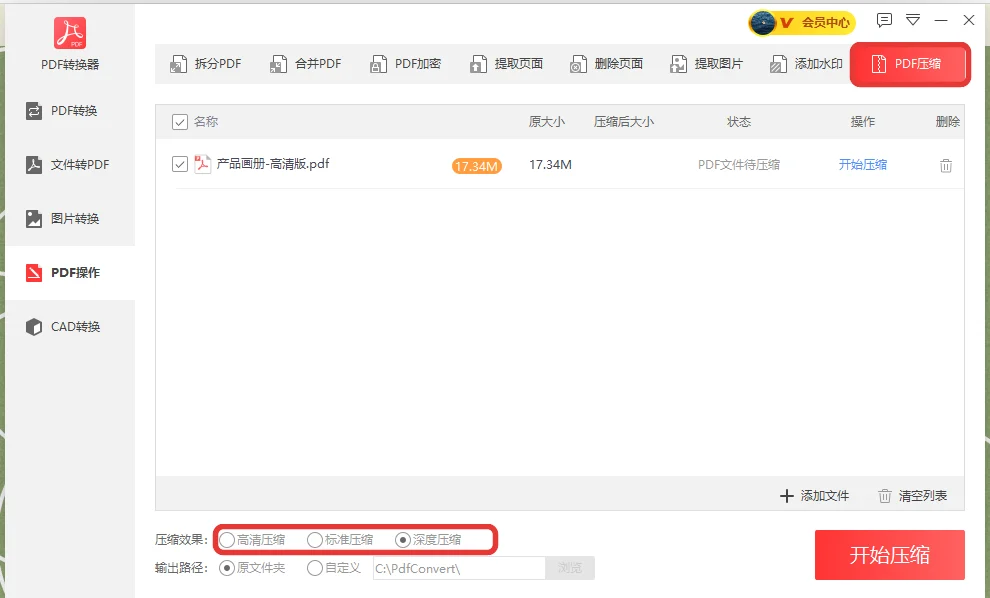
Task: Toggle checkbox for 产品画册-高清版.pdf
Action: point(180,164)
